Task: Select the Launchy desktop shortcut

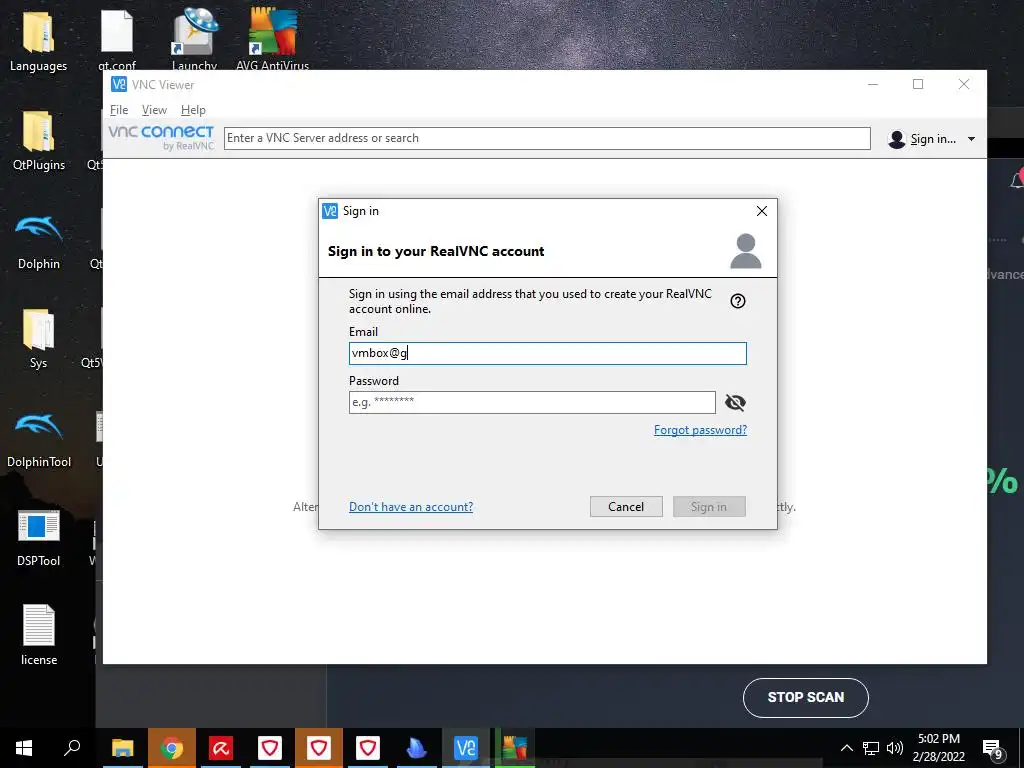Action: (x=194, y=40)
